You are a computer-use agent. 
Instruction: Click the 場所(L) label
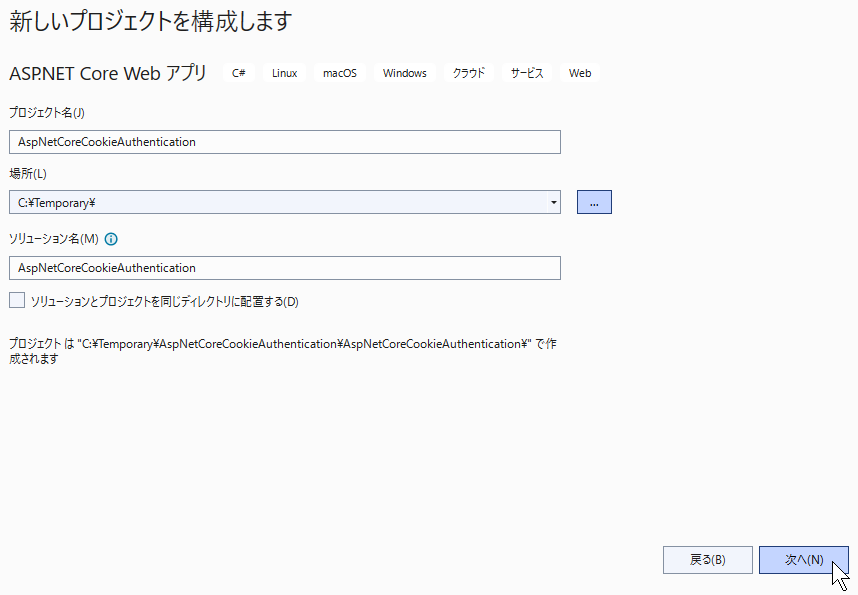pos(28,174)
